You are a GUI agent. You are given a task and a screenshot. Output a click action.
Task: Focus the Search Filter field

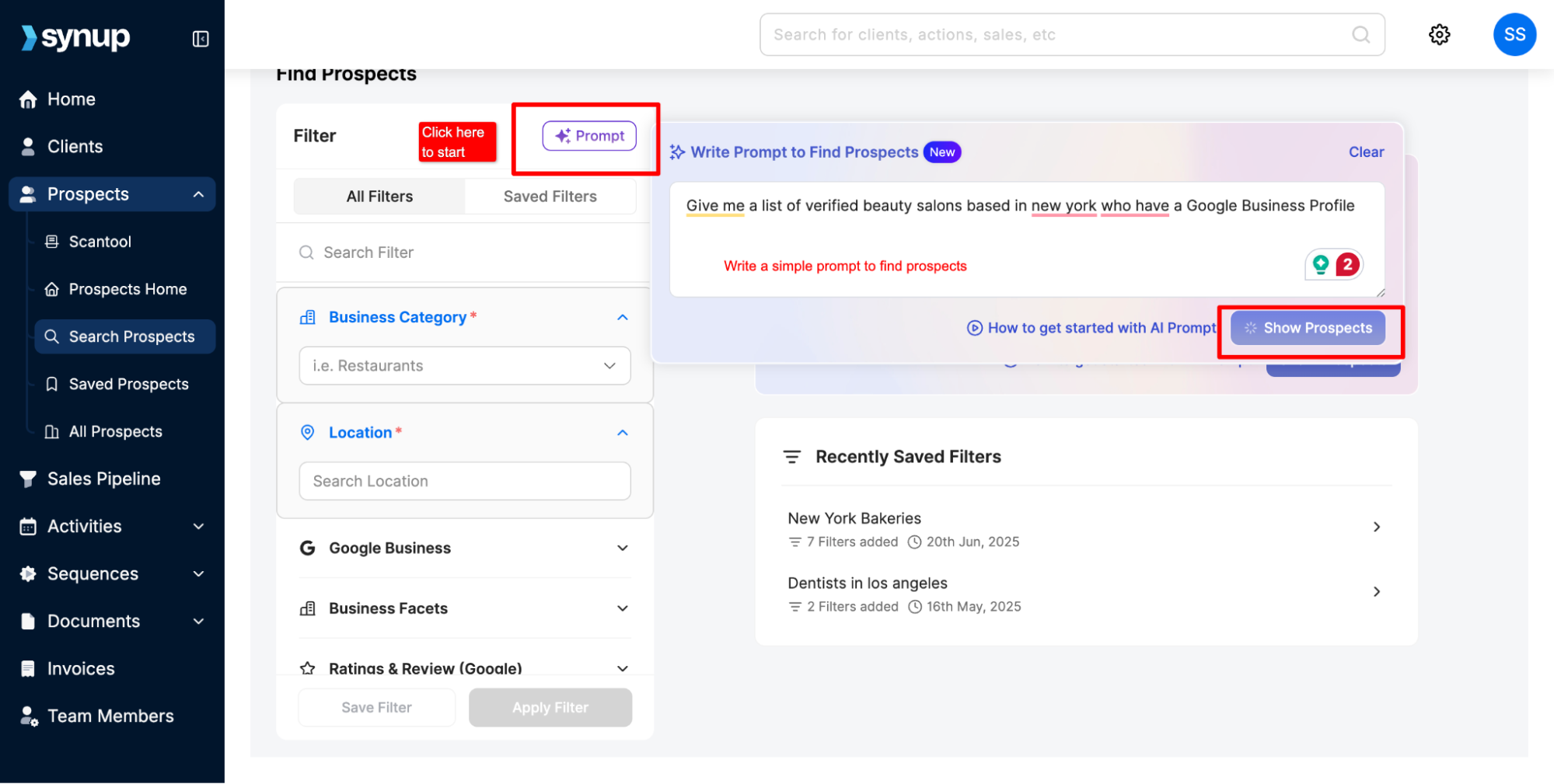pyautogui.click(x=464, y=253)
